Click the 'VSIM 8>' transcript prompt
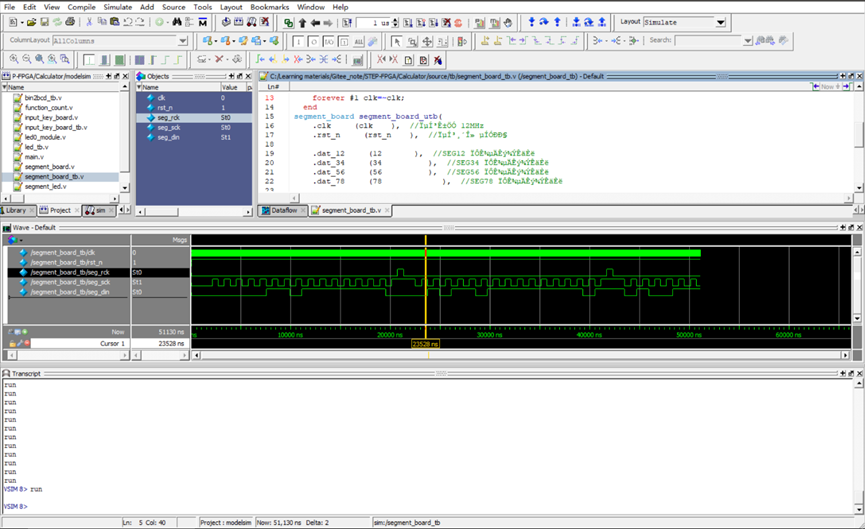Screen dimensions: 865x529 (x=15, y=506)
